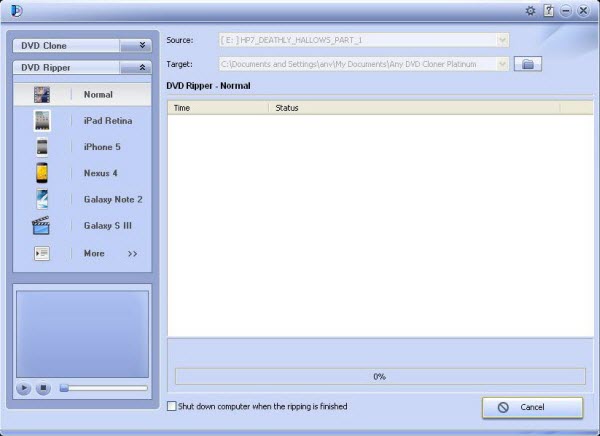
Task: Open the help question-mark icon
Action: 548,11
